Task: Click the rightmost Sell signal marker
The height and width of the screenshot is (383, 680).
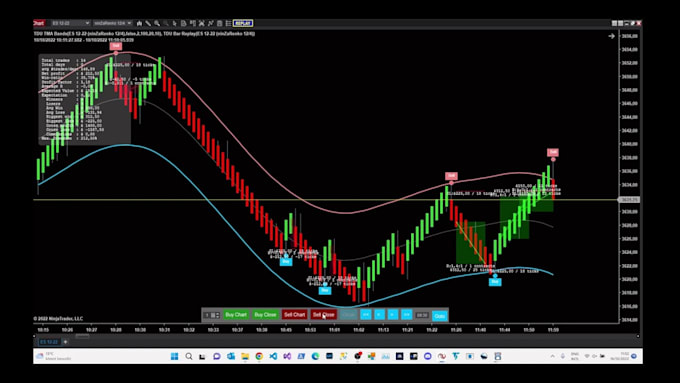Action: click(x=552, y=152)
